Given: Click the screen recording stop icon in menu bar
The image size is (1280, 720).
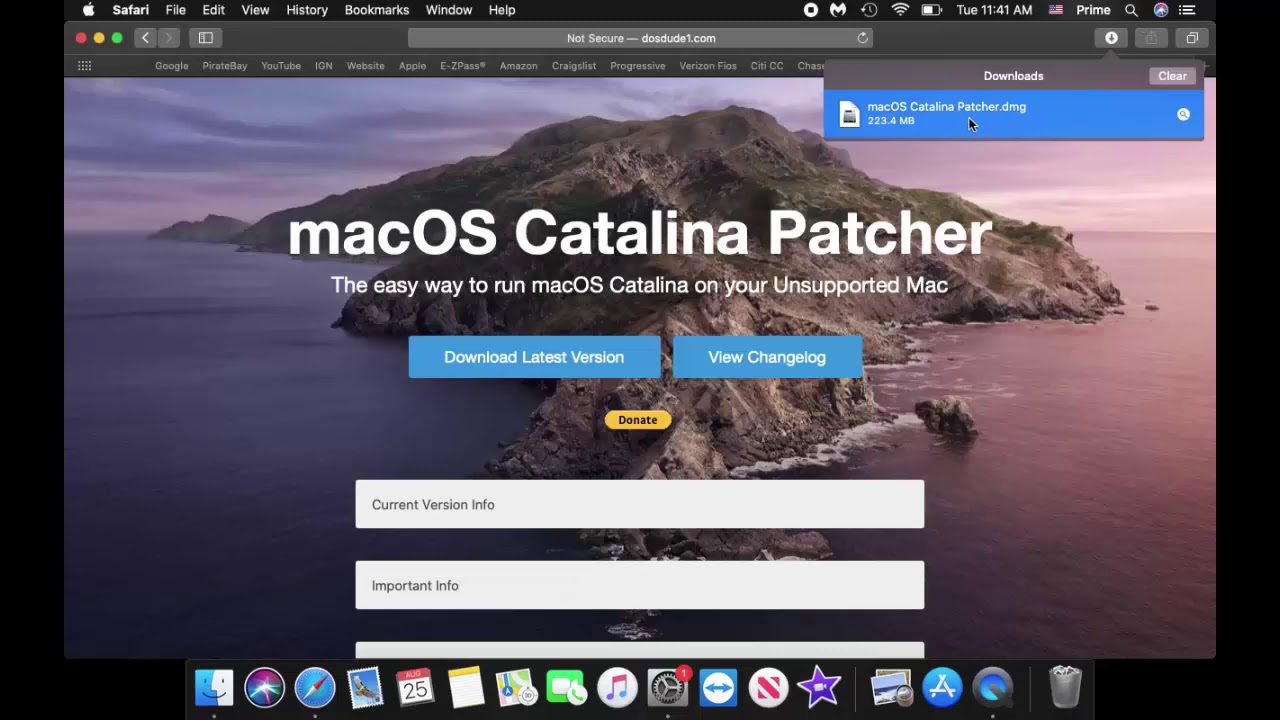Looking at the screenshot, I should pos(811,10).
